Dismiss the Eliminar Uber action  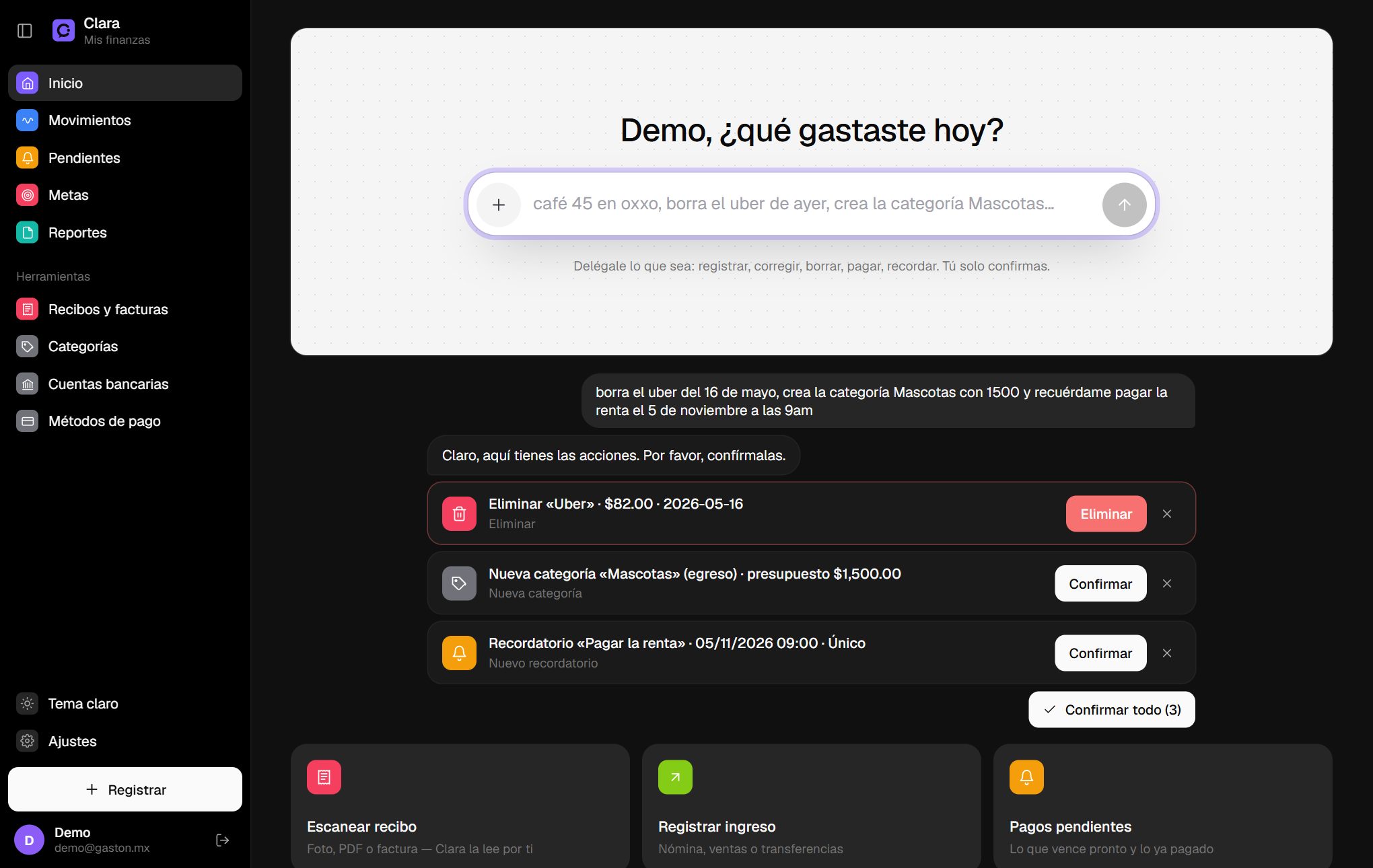point(1167,514)
